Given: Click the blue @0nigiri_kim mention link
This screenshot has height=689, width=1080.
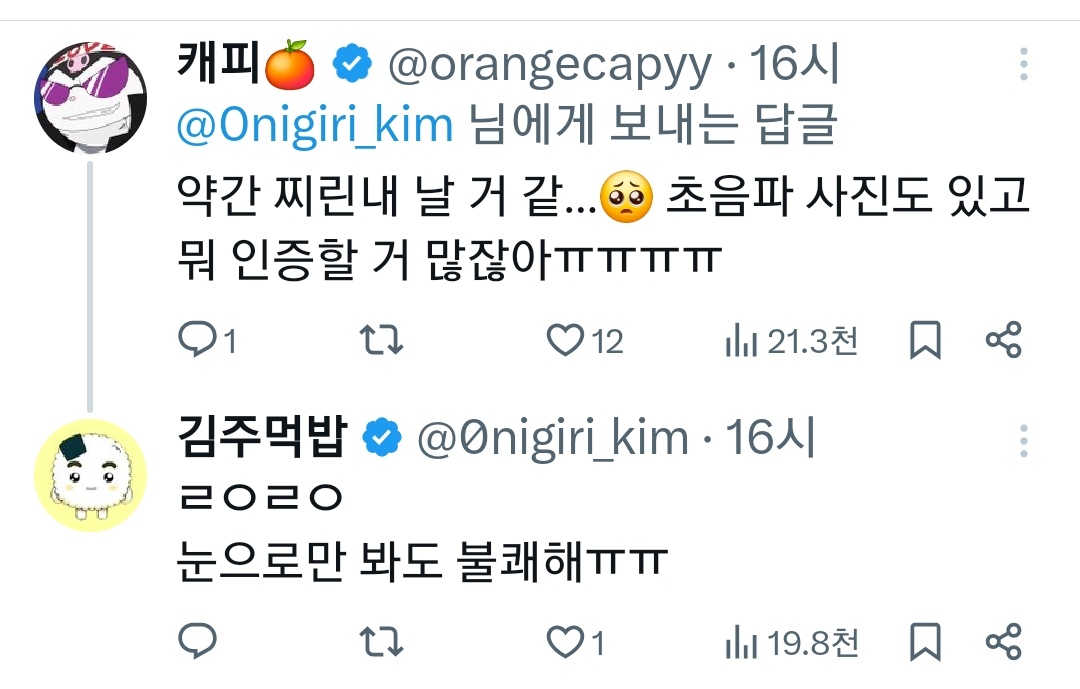Looking at the screenshot, I should [315, 125].
